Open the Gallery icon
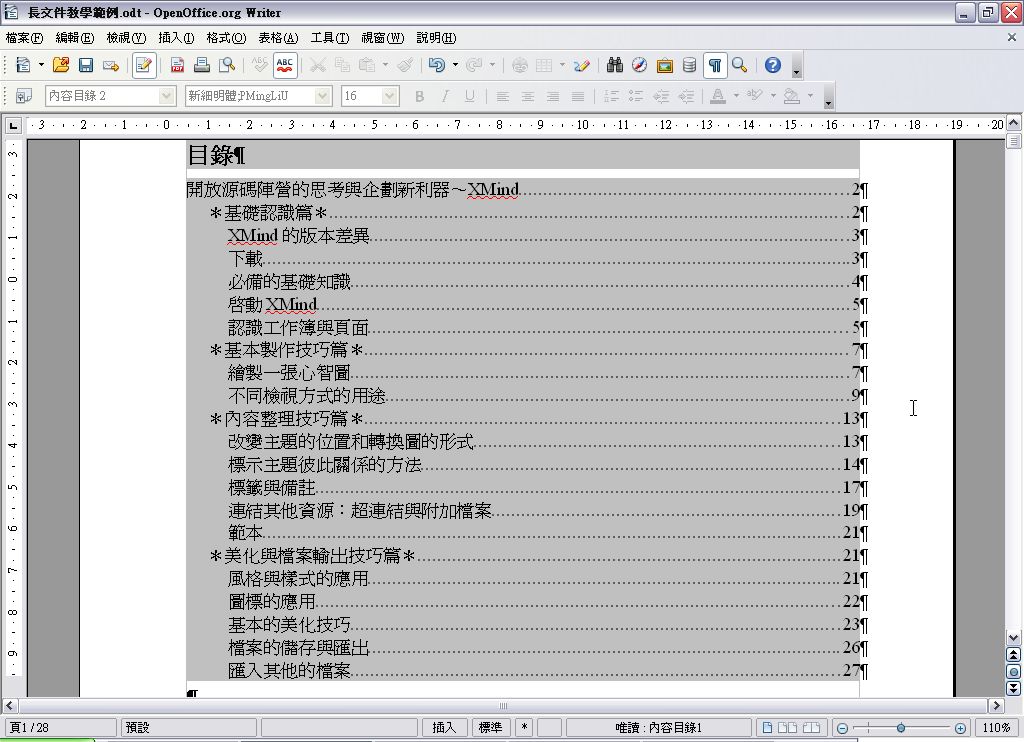This screenshot has height=742, width=1024. point(664,65)
